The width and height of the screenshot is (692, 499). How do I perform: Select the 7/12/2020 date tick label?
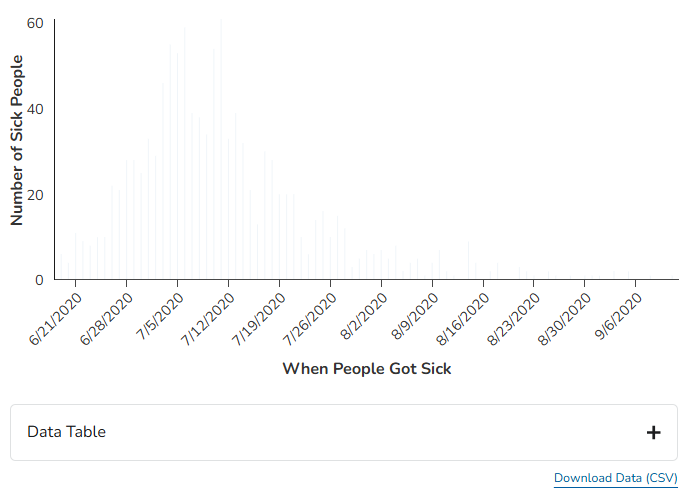coord(209,320)
